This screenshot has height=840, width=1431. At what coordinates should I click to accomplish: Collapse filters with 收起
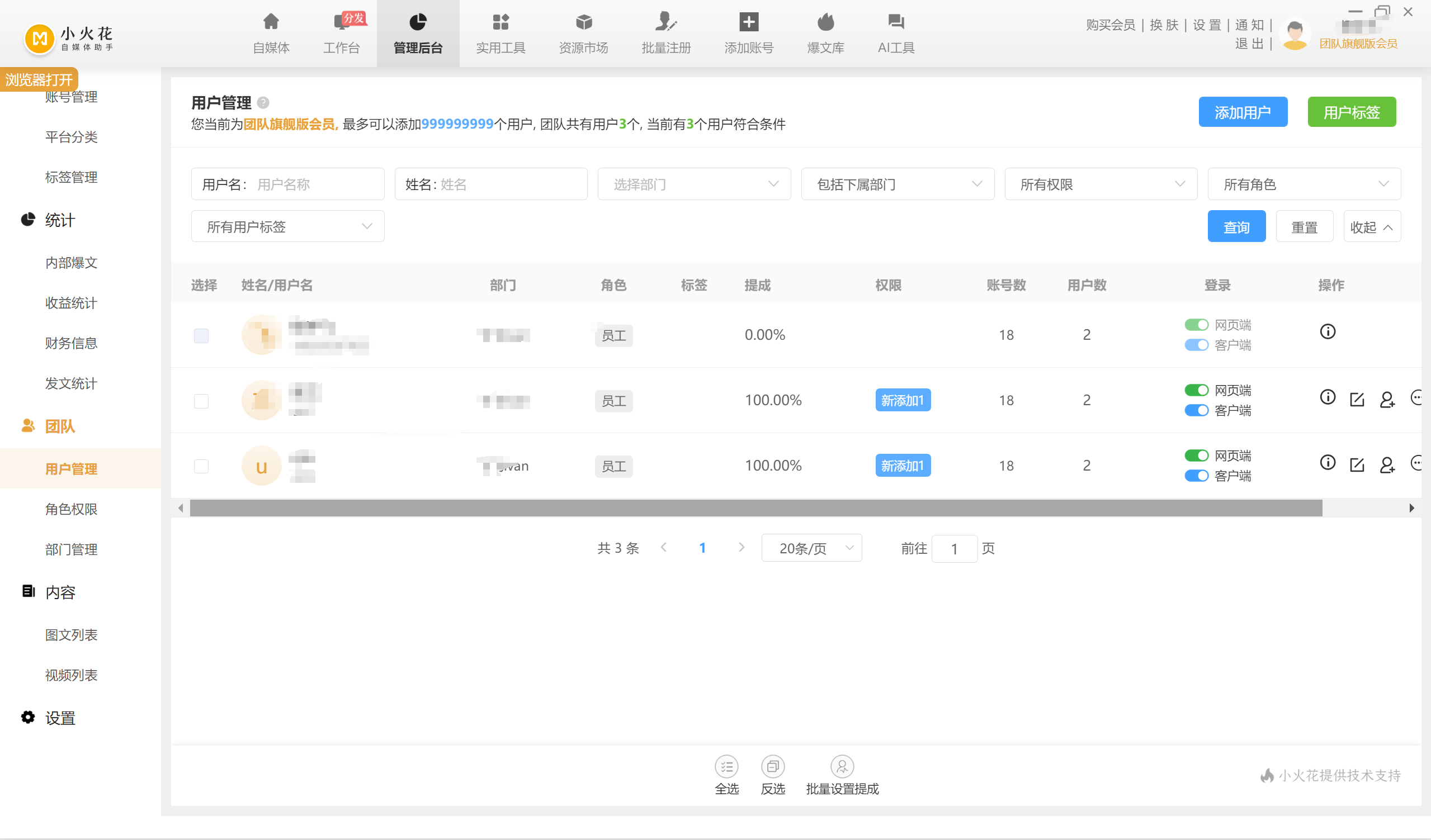(x=1371, y=226)
